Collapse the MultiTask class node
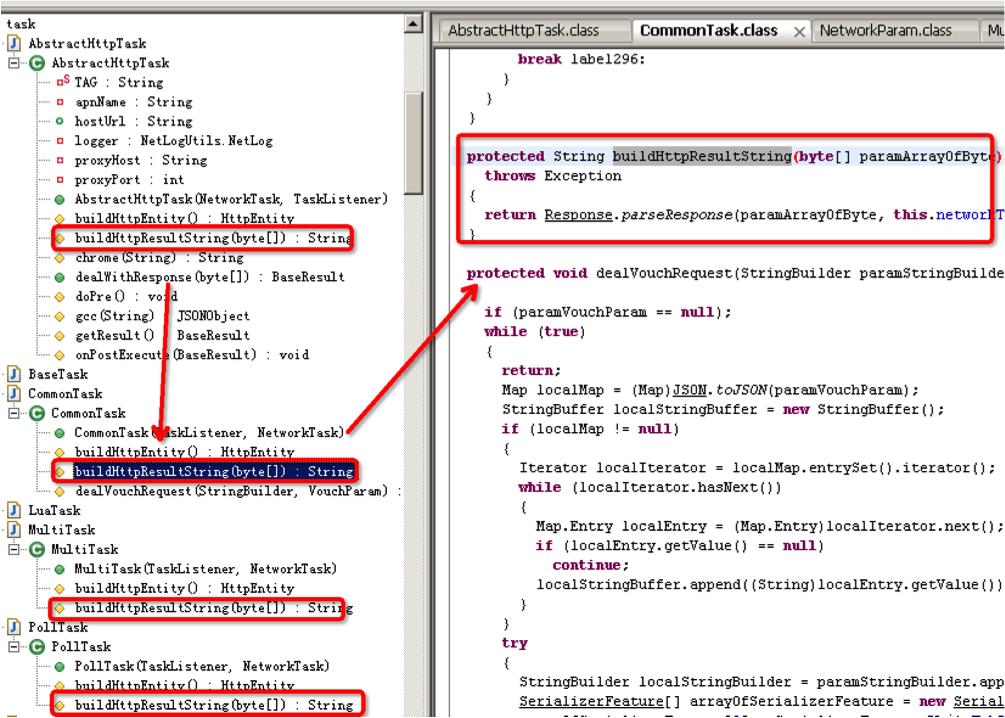Image resolution: width=1005 pixels, height=718 pixels. pos(14,549)
